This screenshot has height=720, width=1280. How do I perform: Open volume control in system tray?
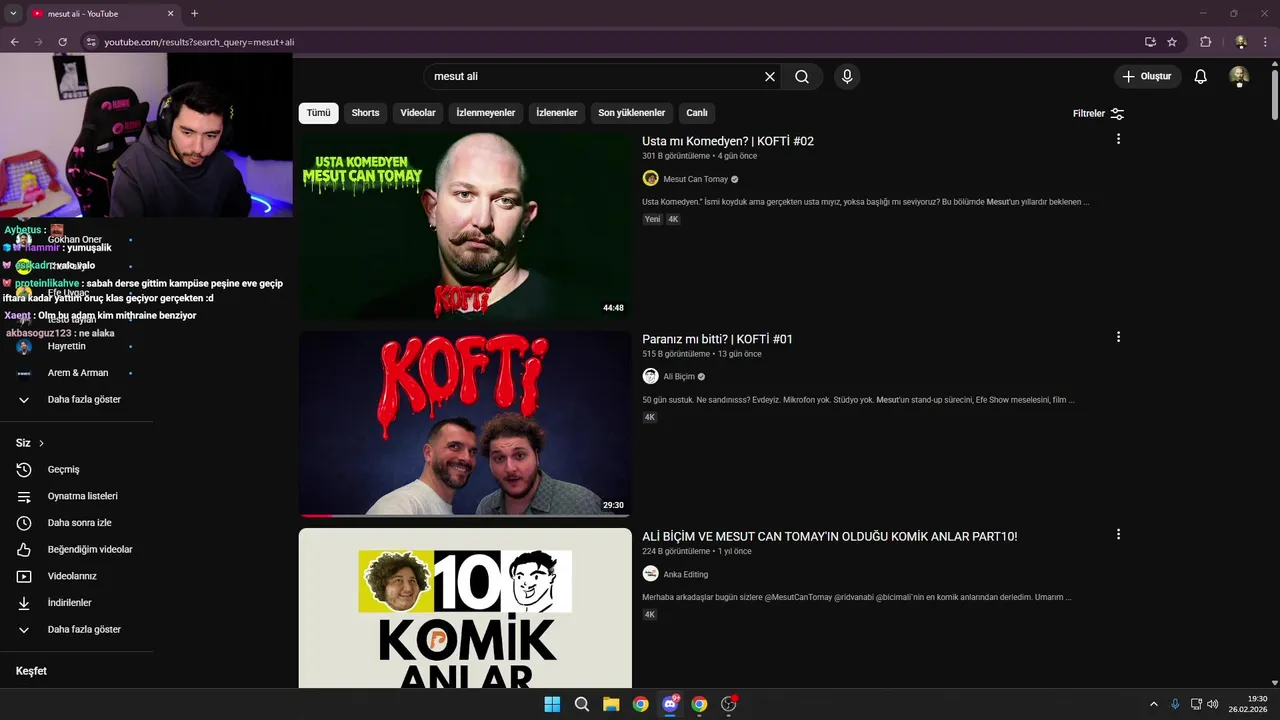1213,704
